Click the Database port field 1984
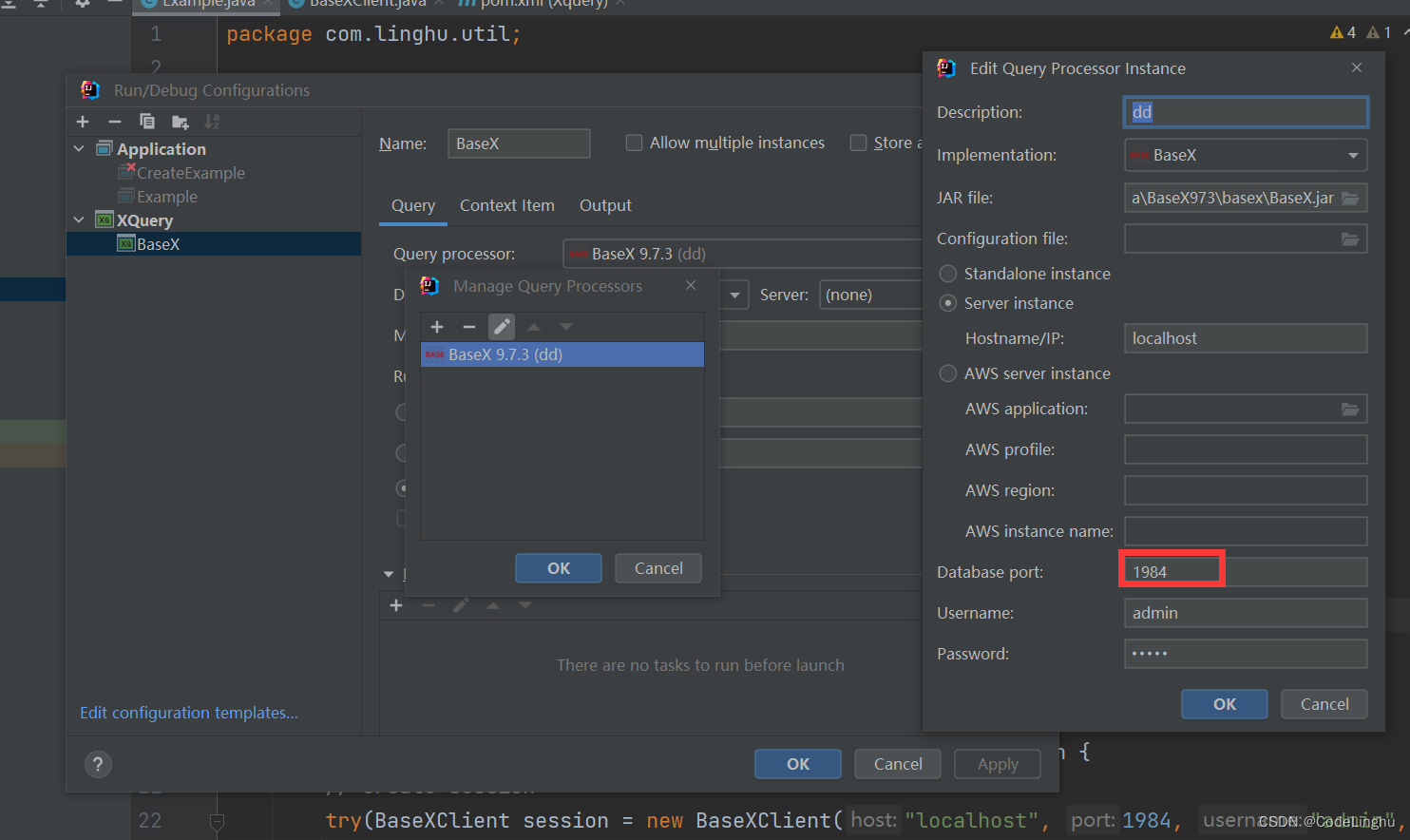This screenshot has width=1410, height=840. click(x=1246, y=572)
